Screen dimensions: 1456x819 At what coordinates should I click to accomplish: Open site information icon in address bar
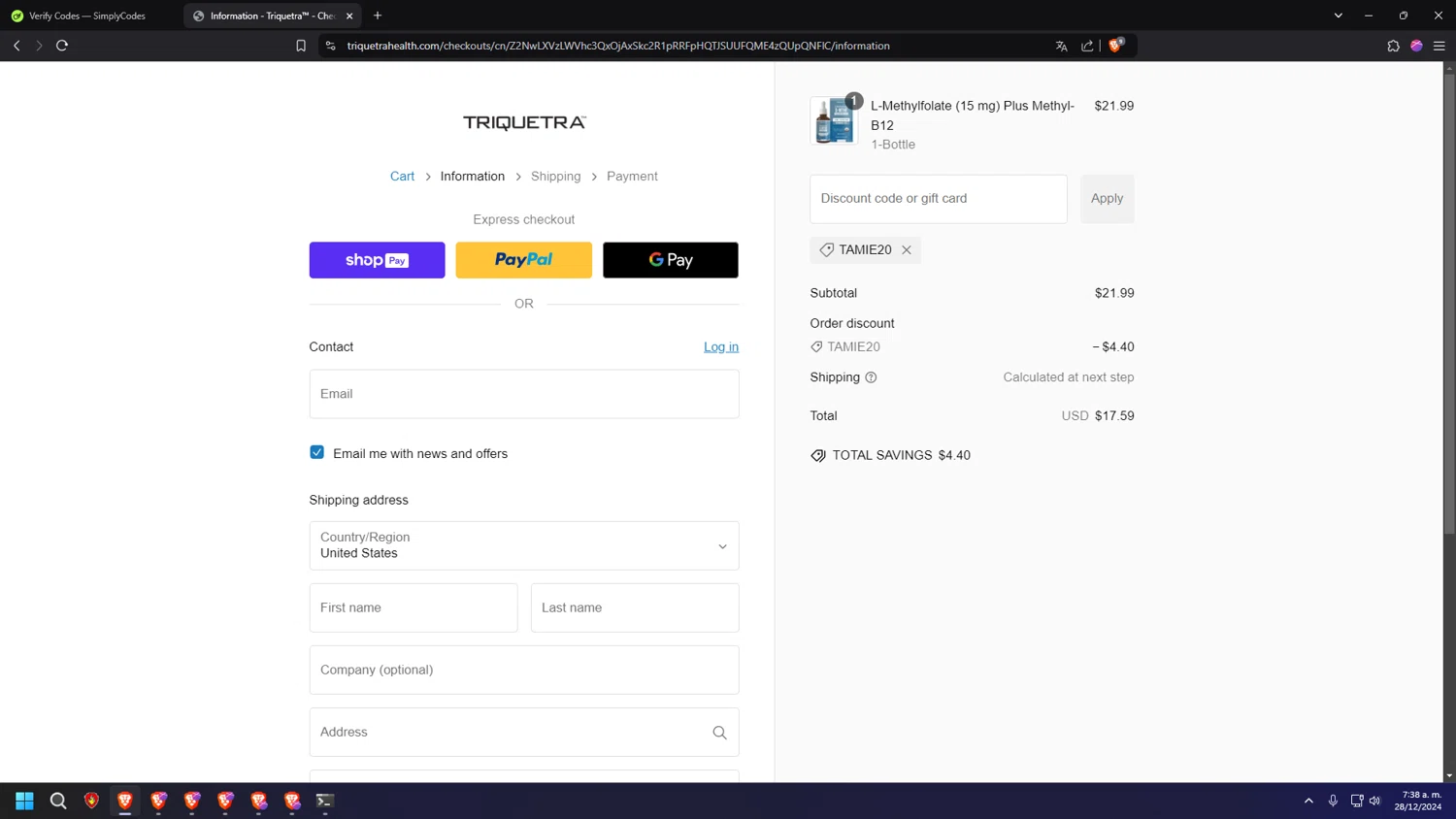tap(331, 46)
